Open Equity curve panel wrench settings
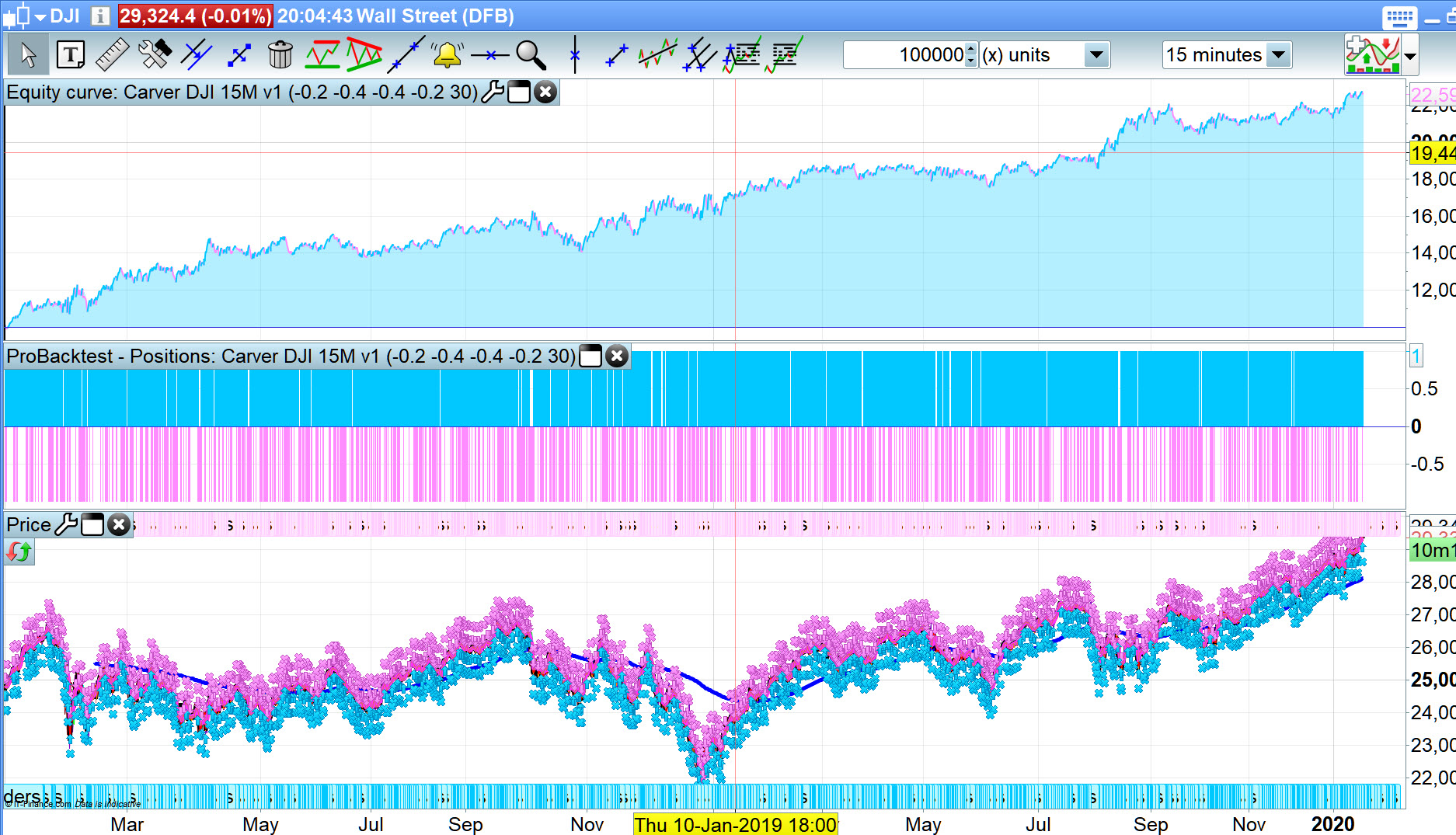Screen dimensions: 1456x835 493,92
